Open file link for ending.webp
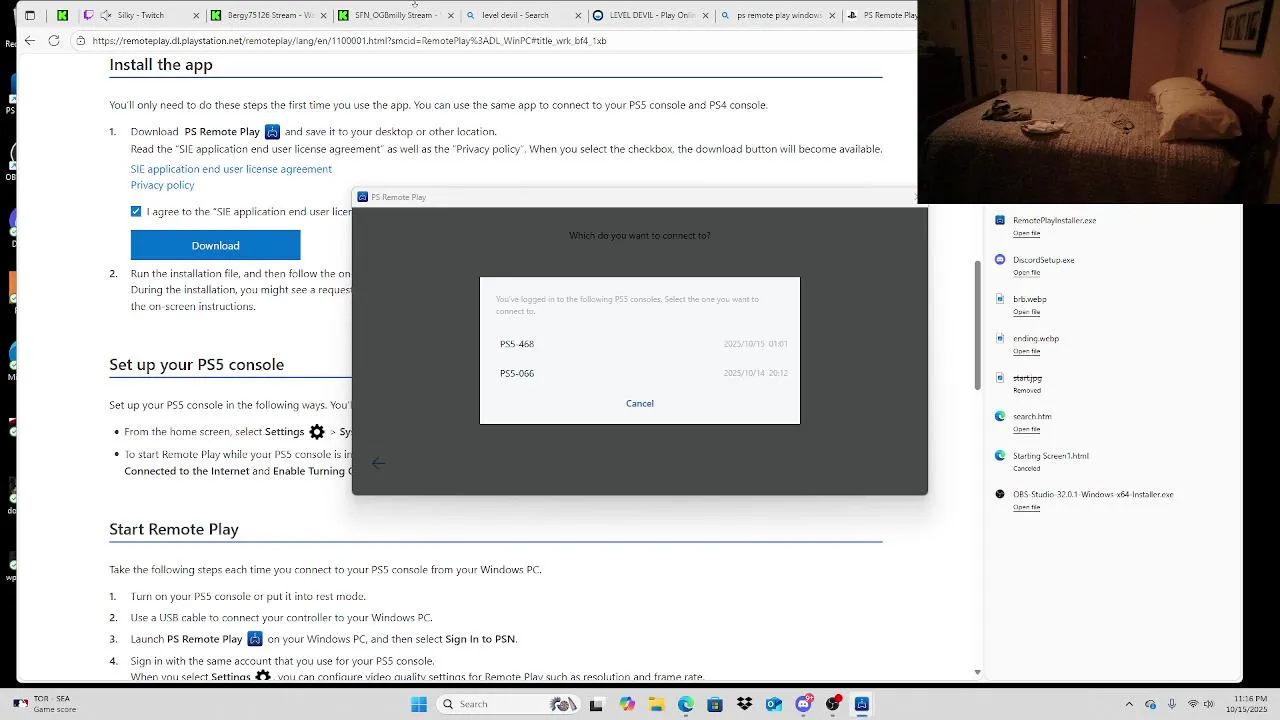 (1026, 351)
